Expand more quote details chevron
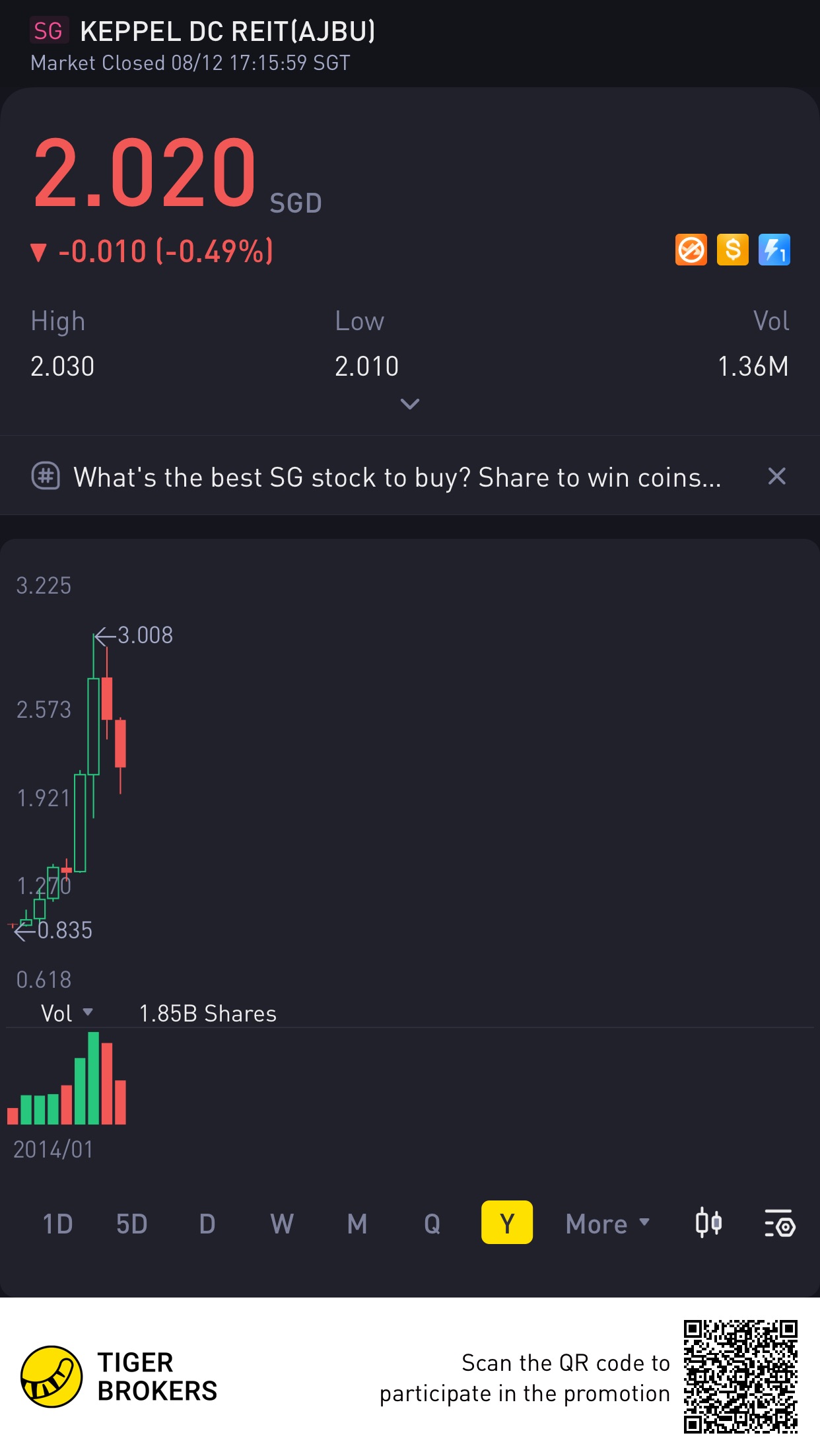This screenshot has width=820, height=1456. 410,403
